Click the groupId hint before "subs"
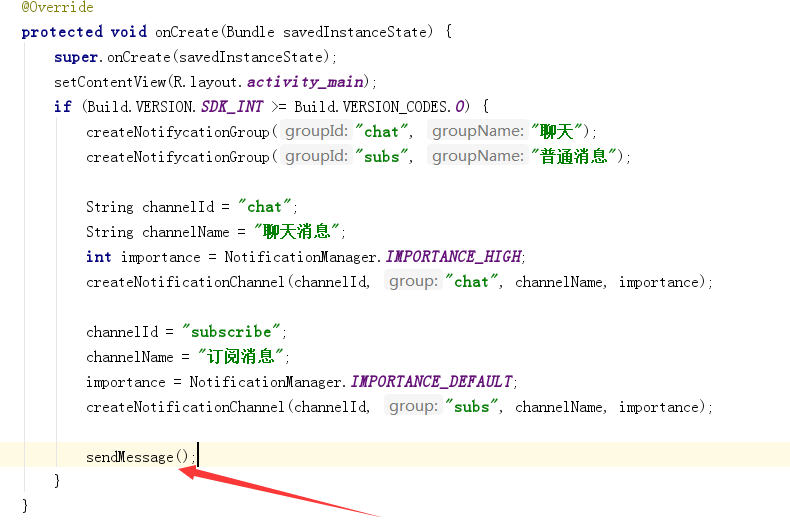 click(x=316, y=156)
